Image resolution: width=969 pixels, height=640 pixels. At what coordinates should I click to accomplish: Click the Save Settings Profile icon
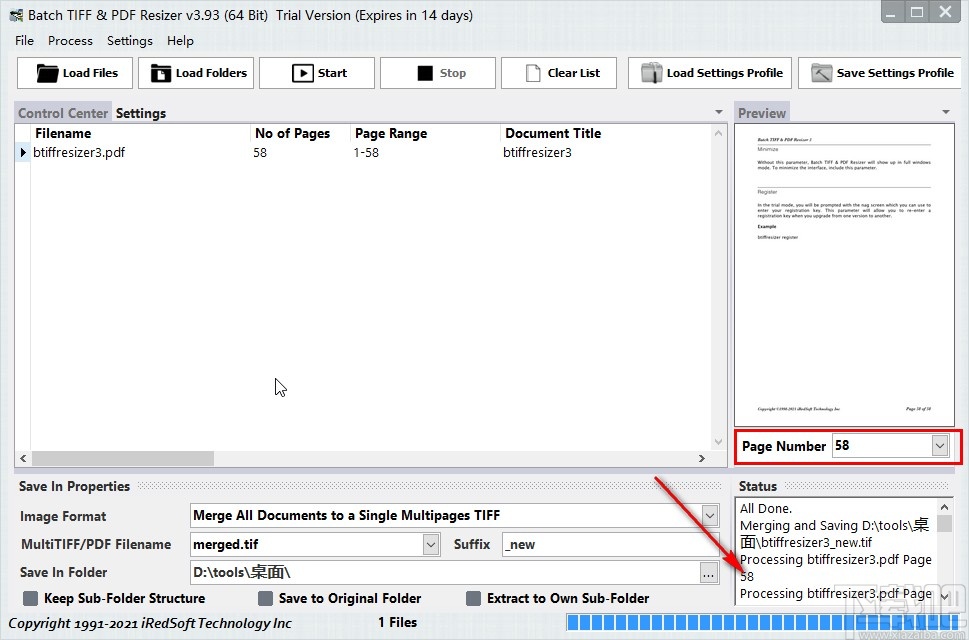[x=822, y=73]
